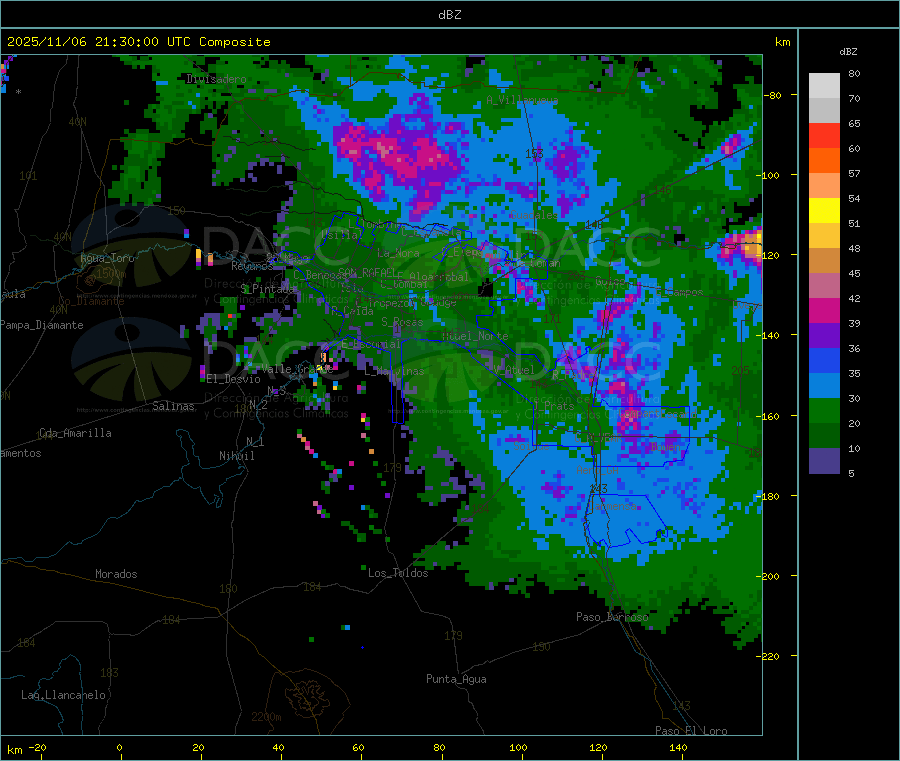Click the Reyunos place label
Image resolution: width=900 pixels, height=761 pixels.
pos(252,266)
